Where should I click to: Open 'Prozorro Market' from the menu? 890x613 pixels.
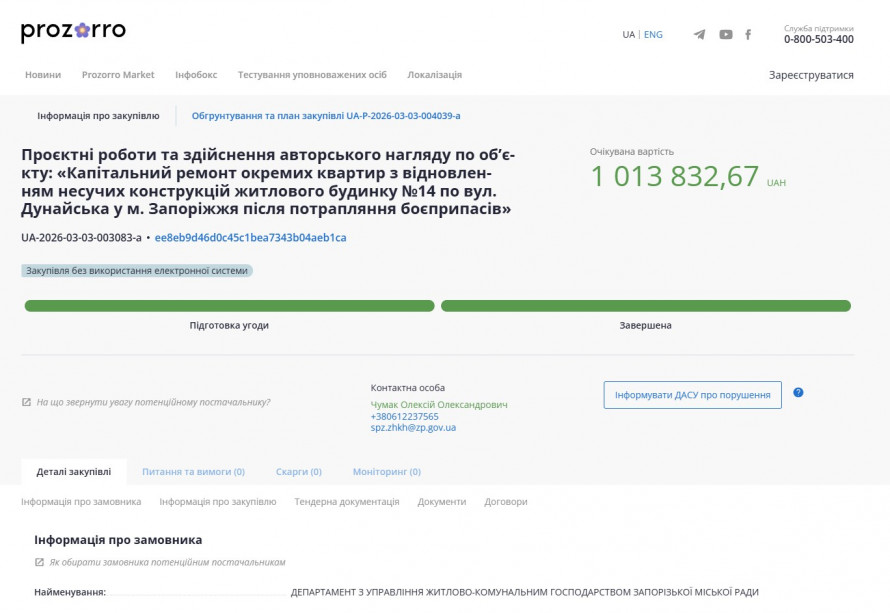pos(116,74)
